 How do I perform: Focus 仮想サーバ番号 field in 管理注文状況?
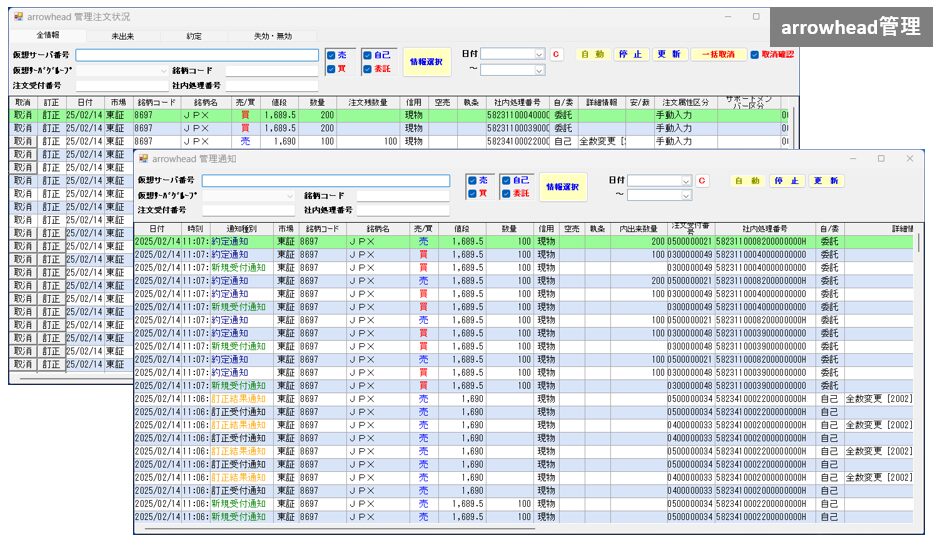[197, 55]
